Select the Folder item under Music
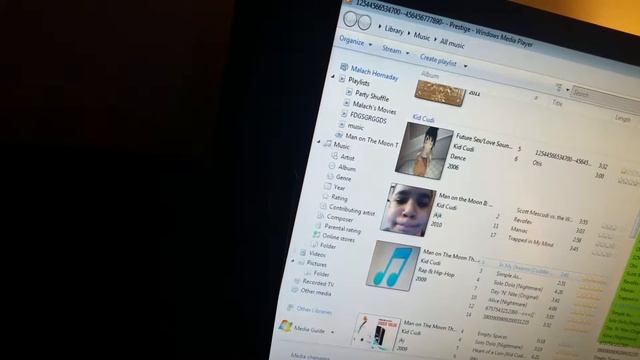The height and width of the screenshot is (360, 640). click(x=328, y=246)
